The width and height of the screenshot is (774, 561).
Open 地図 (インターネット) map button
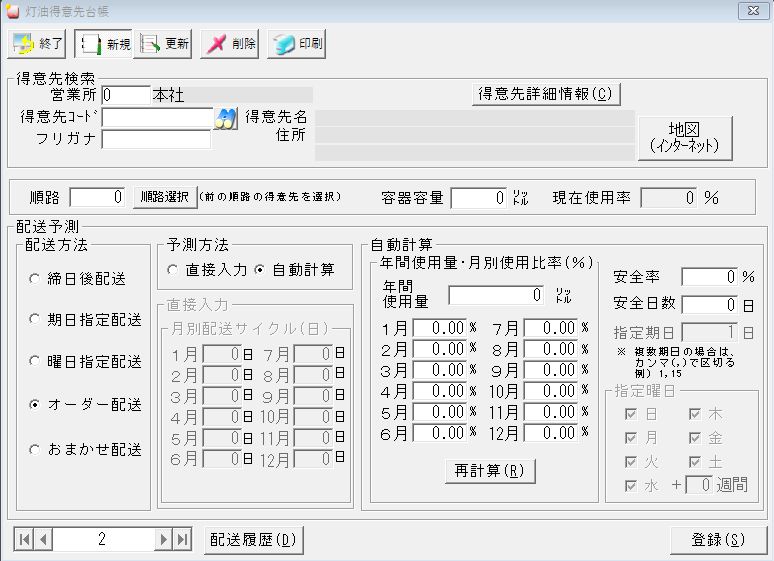tap(685, 137)
